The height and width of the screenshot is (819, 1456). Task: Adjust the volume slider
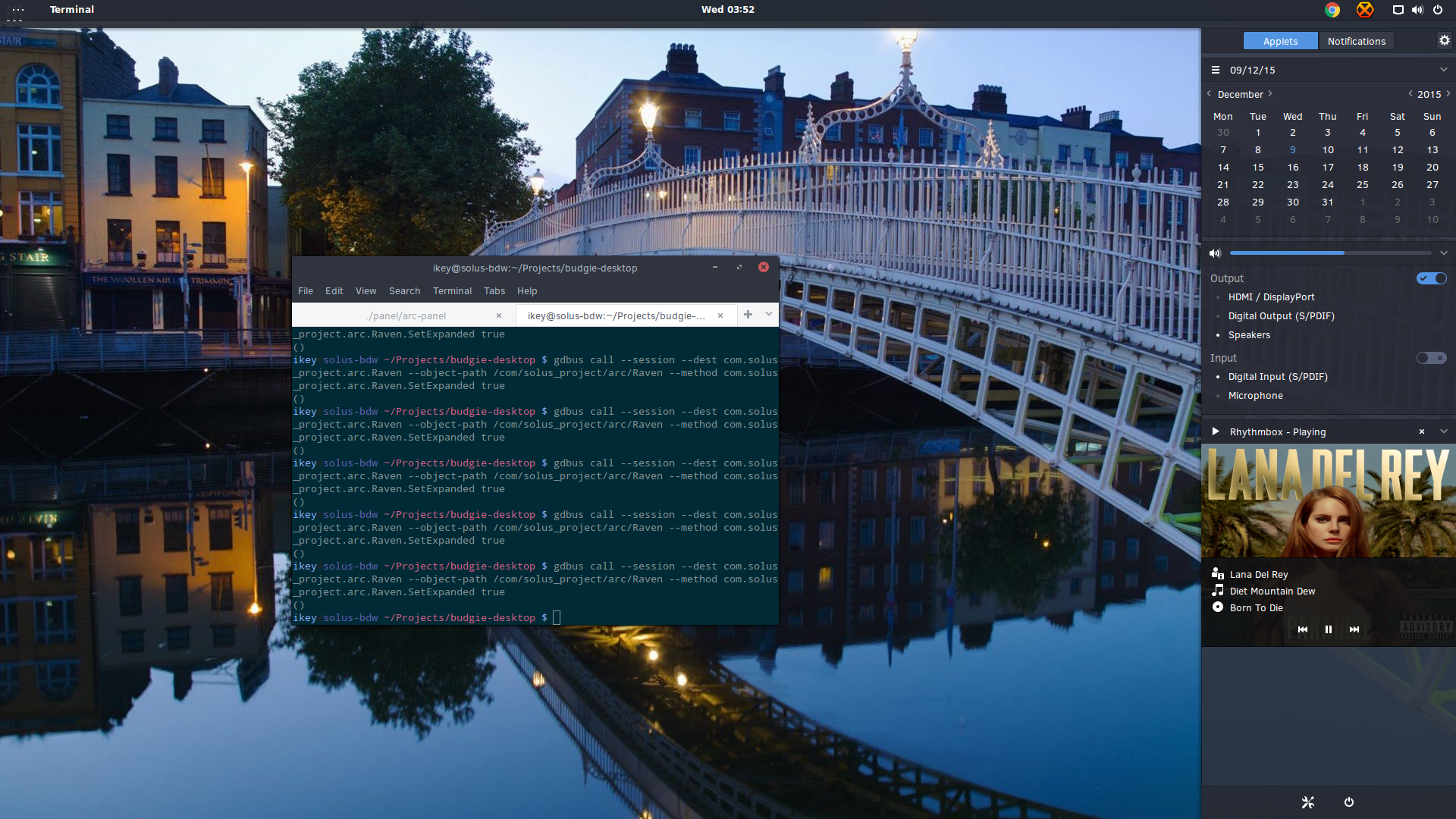(x=1331, y=253)
